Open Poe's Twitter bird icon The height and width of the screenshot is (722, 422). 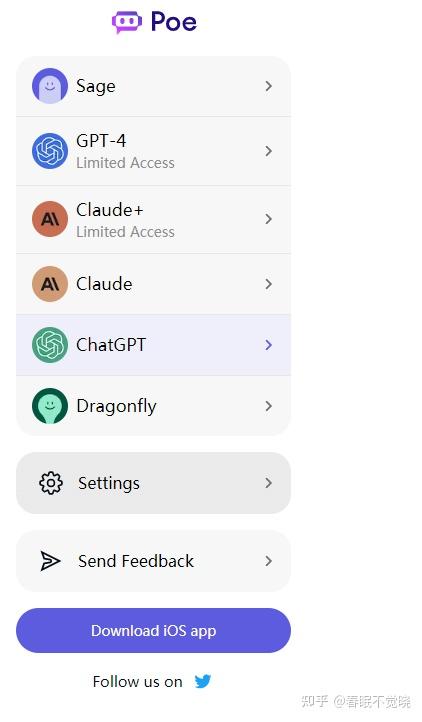tap(202, 681)
